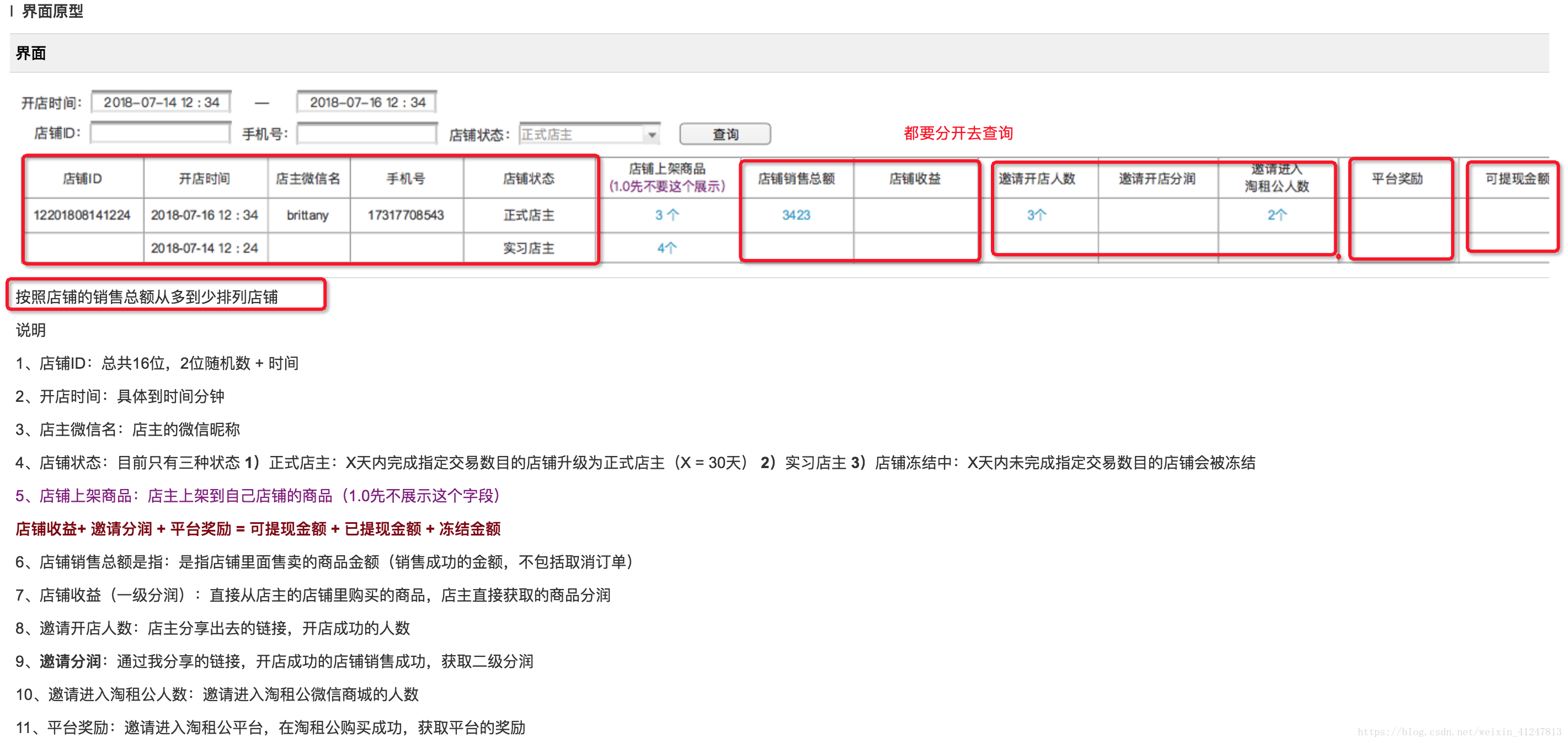Screen dimensions: 1568x743
Task: Select the 手机号 column header
Action: pos(406,178)
